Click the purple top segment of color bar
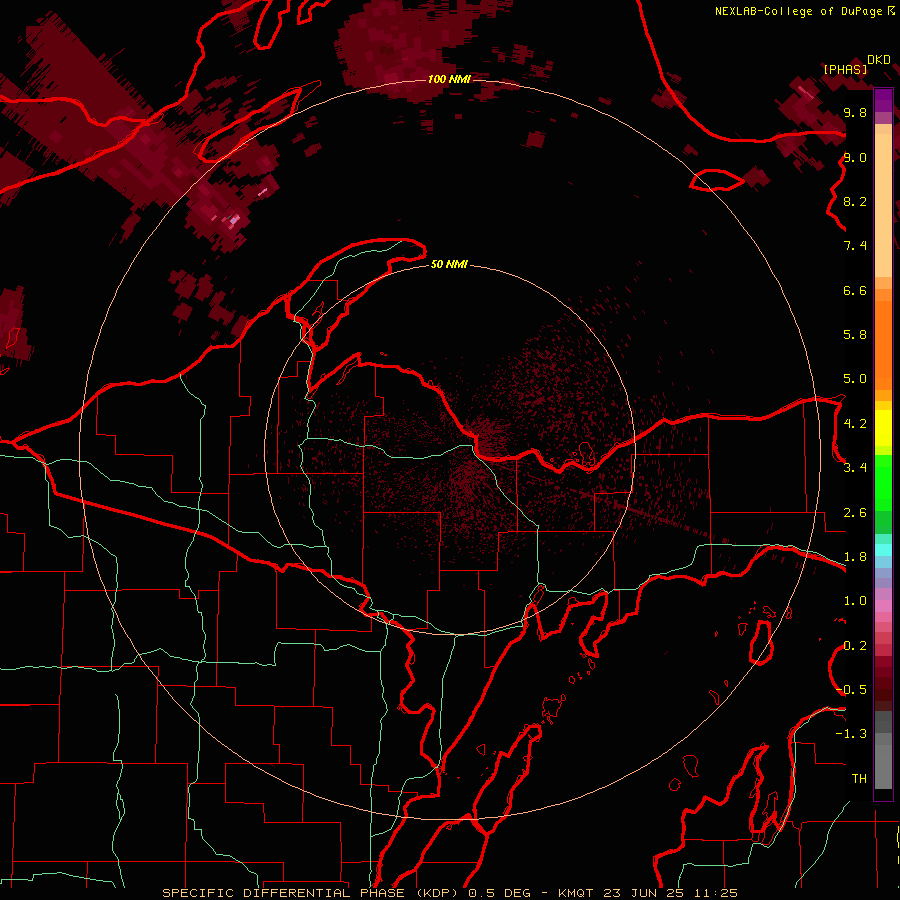The width and height of the screenshot is (900, 900). (883, 100)
